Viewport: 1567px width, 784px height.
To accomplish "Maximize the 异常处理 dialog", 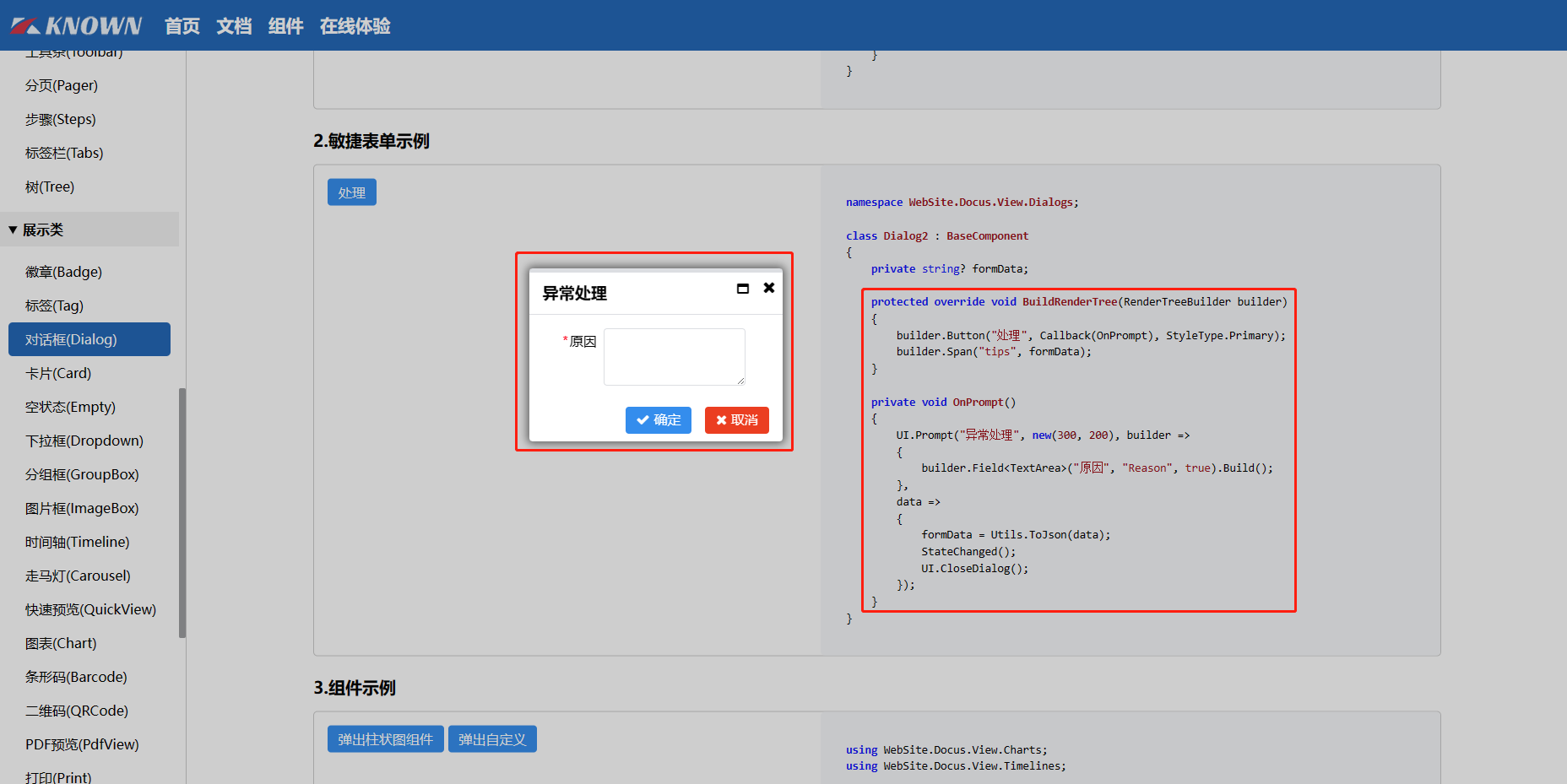I will click(x=743, y=289).
